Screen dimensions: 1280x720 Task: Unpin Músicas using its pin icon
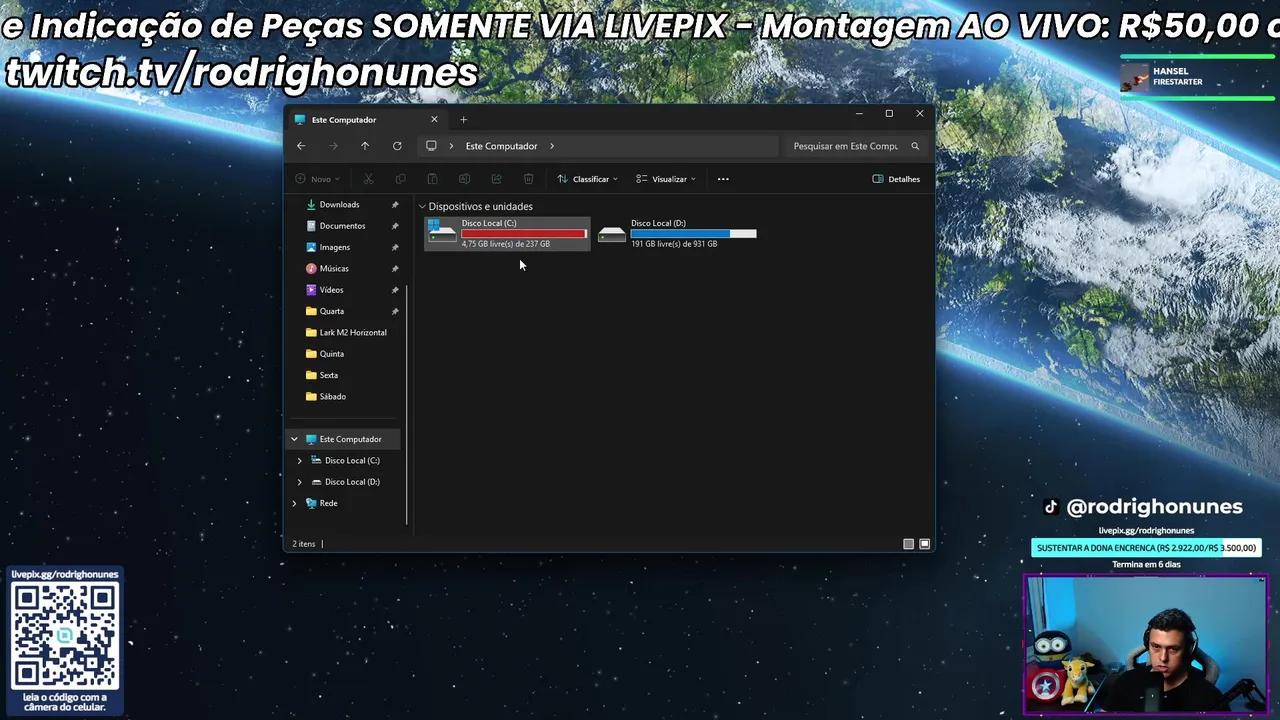tap(395, 269)
